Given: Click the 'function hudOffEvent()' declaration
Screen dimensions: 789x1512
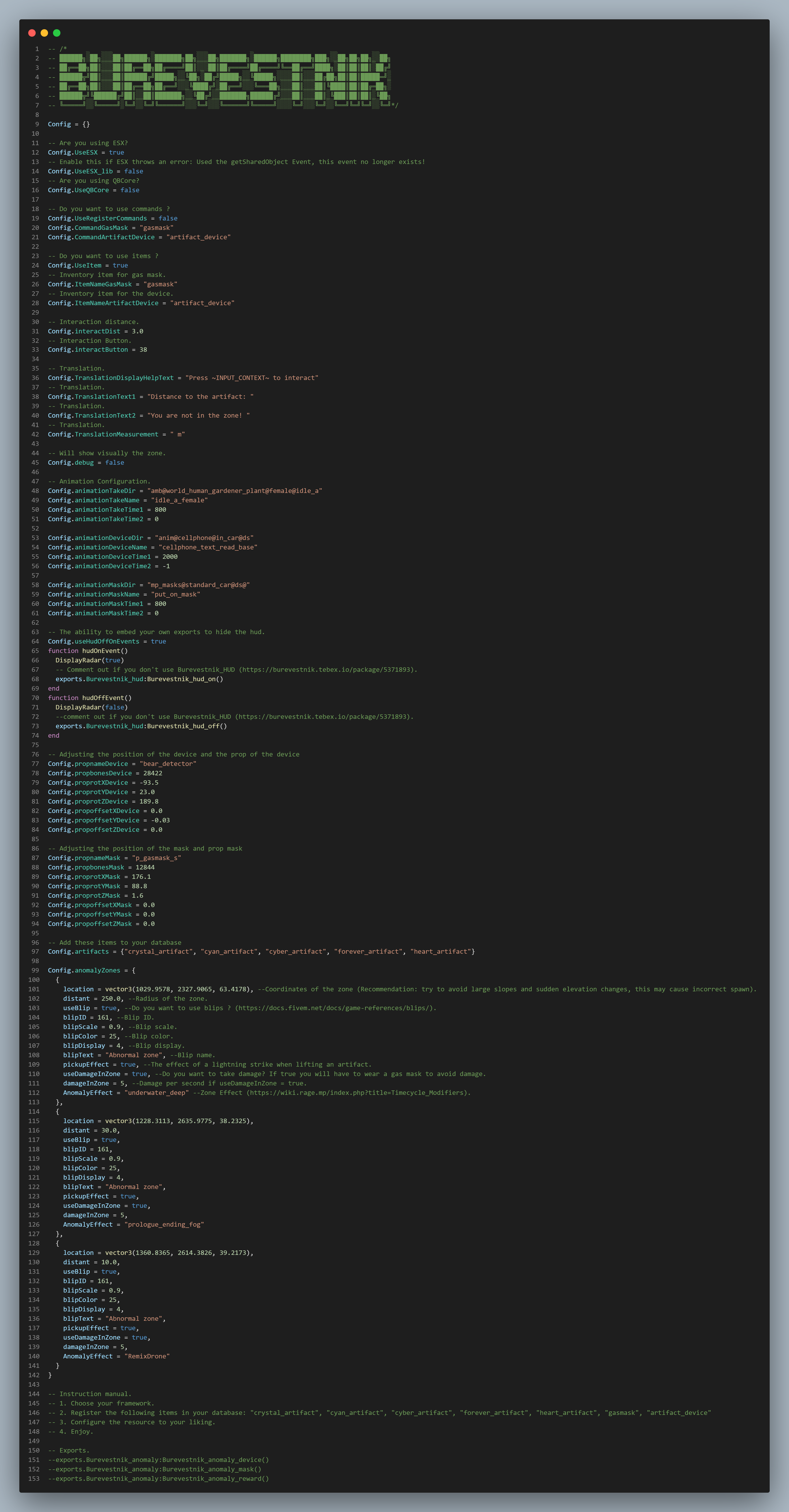Looking at the screenshot, I should [x=90, y=698].
